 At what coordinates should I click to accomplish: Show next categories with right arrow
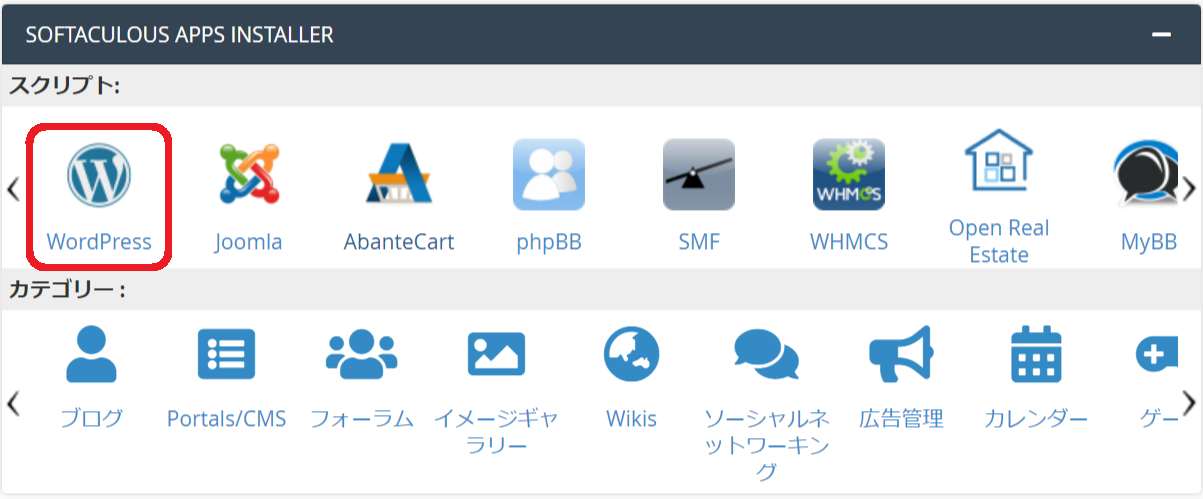point(1189,403)
